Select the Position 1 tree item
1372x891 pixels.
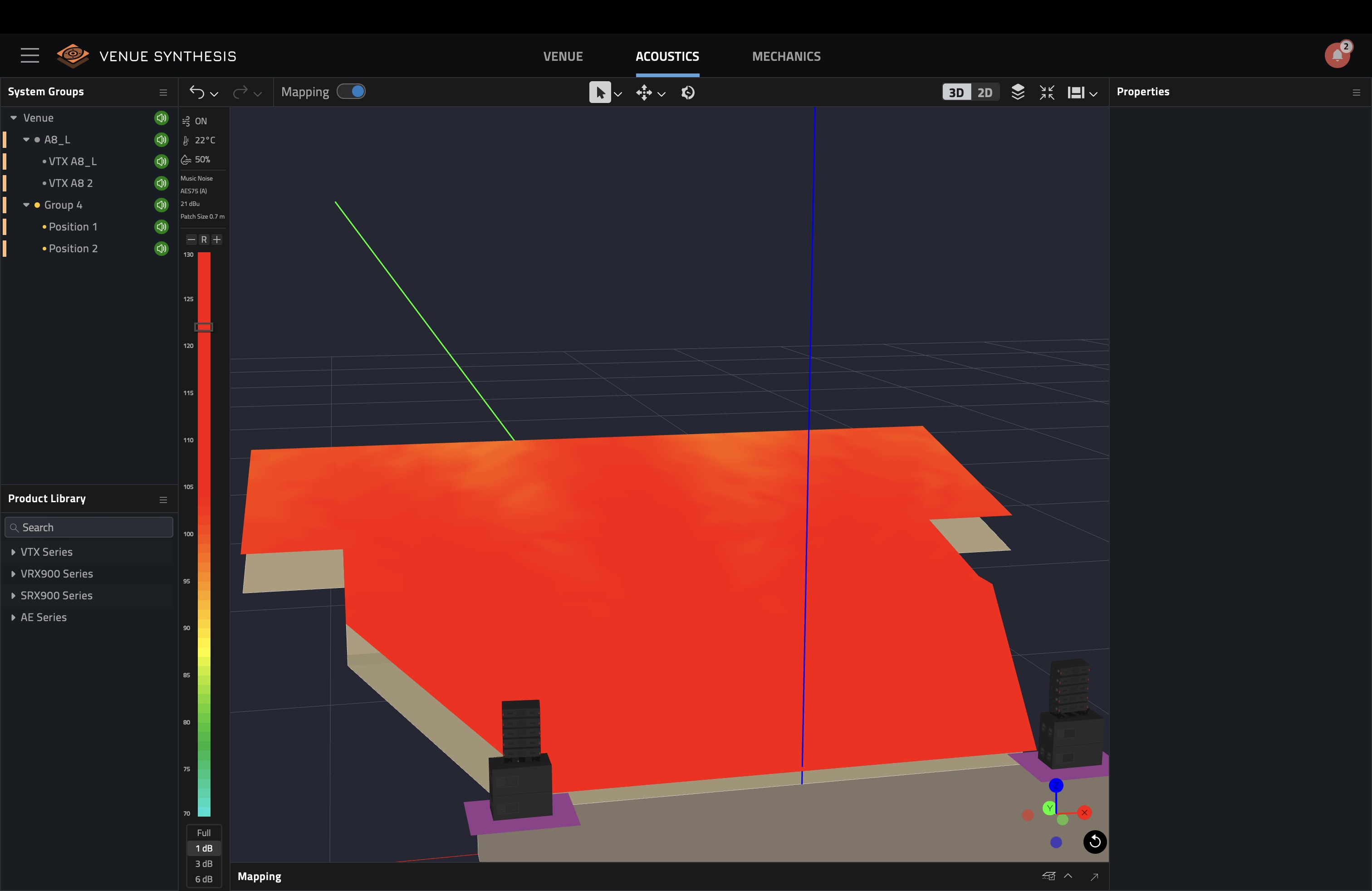point(73,226)
